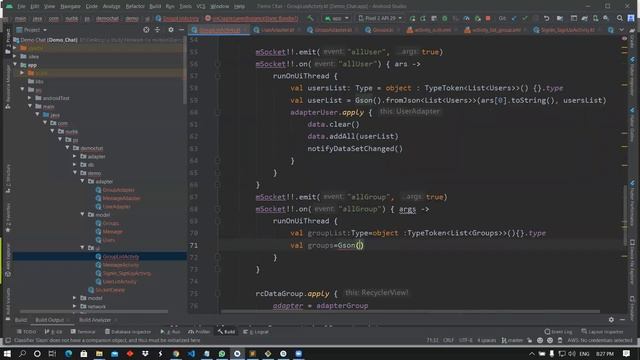The image size is (640, 360).
Task: Collapse the ui package node
Action: point(83,248)
